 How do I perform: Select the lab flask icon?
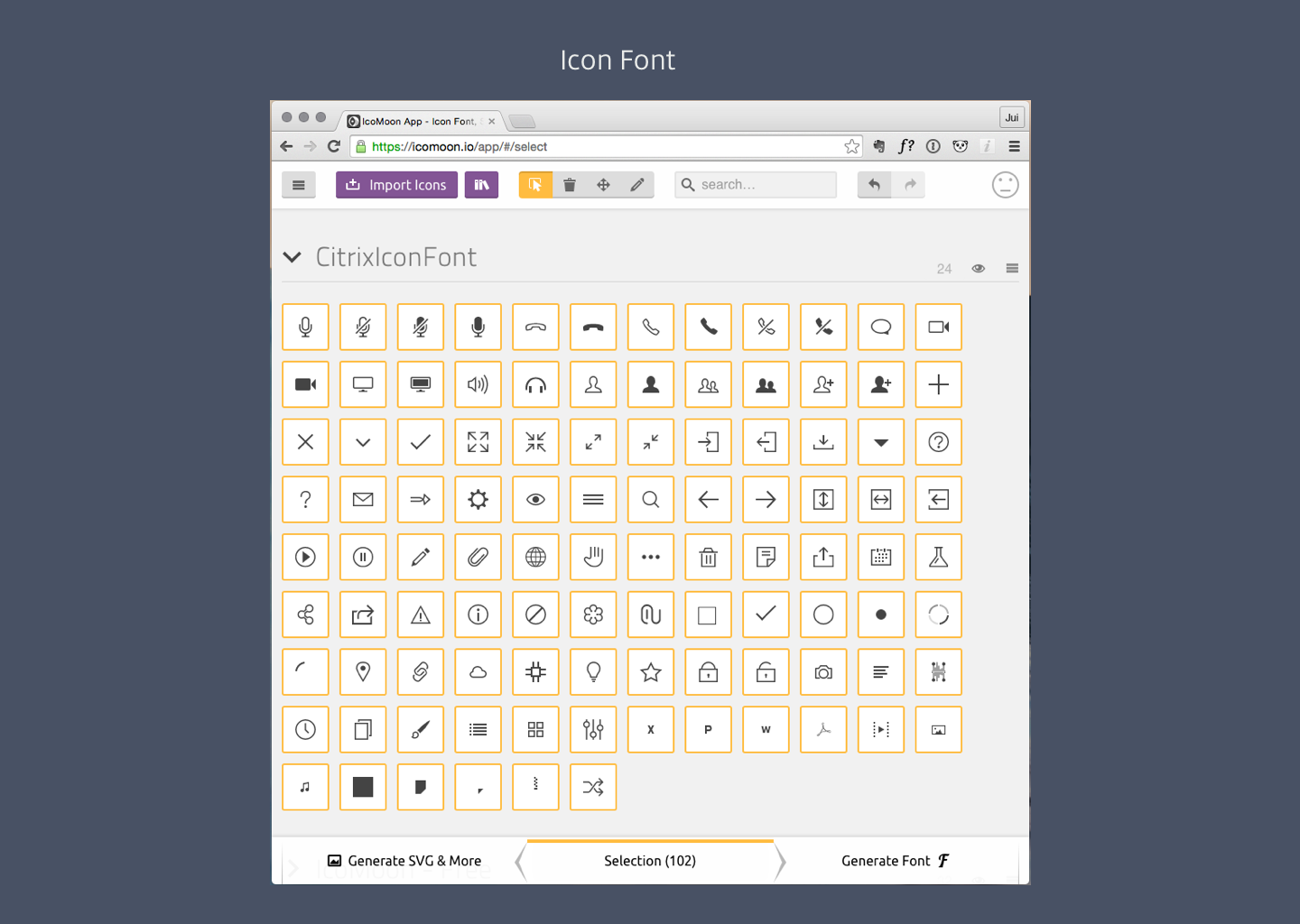tap(939, 557)
